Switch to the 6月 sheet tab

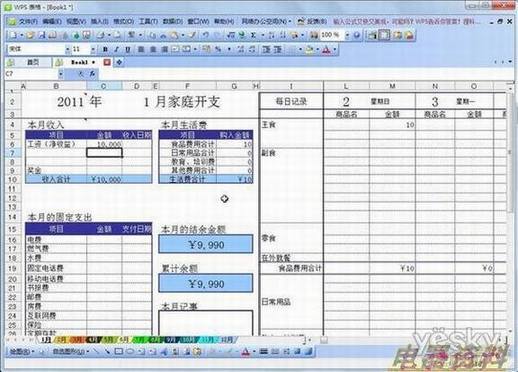click(x=124, y=340)
